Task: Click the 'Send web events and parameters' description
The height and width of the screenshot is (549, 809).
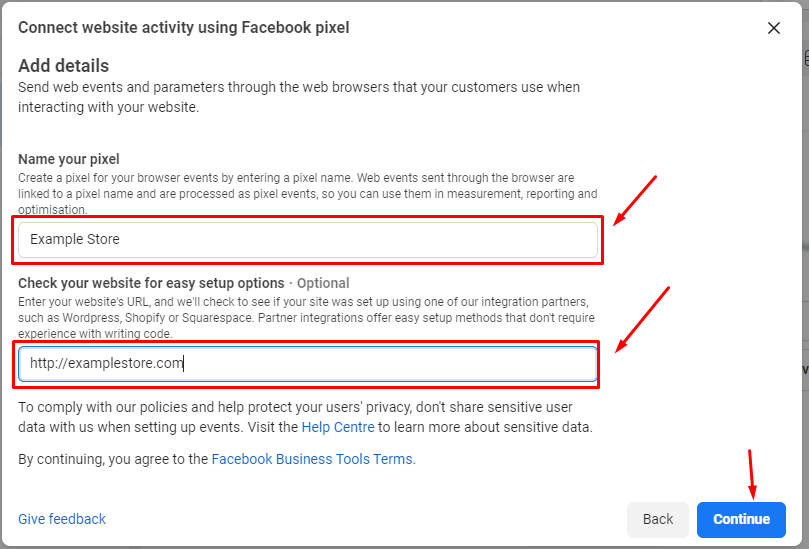Action: (x=299, y=97)
